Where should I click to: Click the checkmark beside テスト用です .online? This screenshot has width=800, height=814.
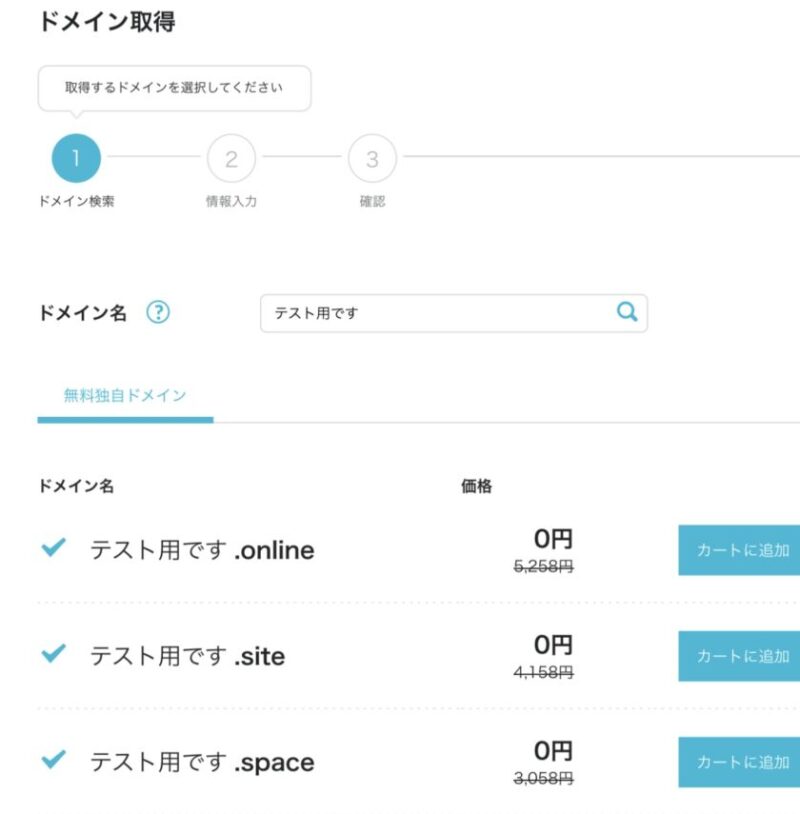(x=53, y=547)
